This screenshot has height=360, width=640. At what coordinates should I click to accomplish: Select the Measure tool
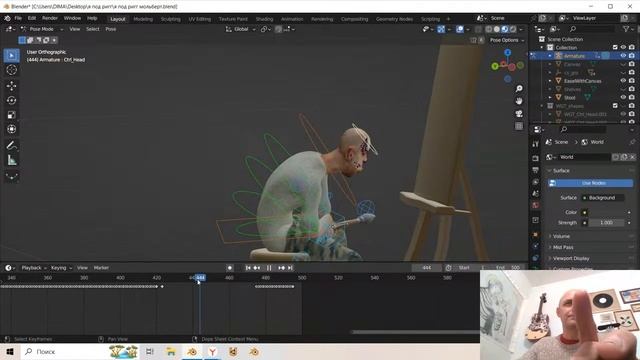click(x=11, y=160)
